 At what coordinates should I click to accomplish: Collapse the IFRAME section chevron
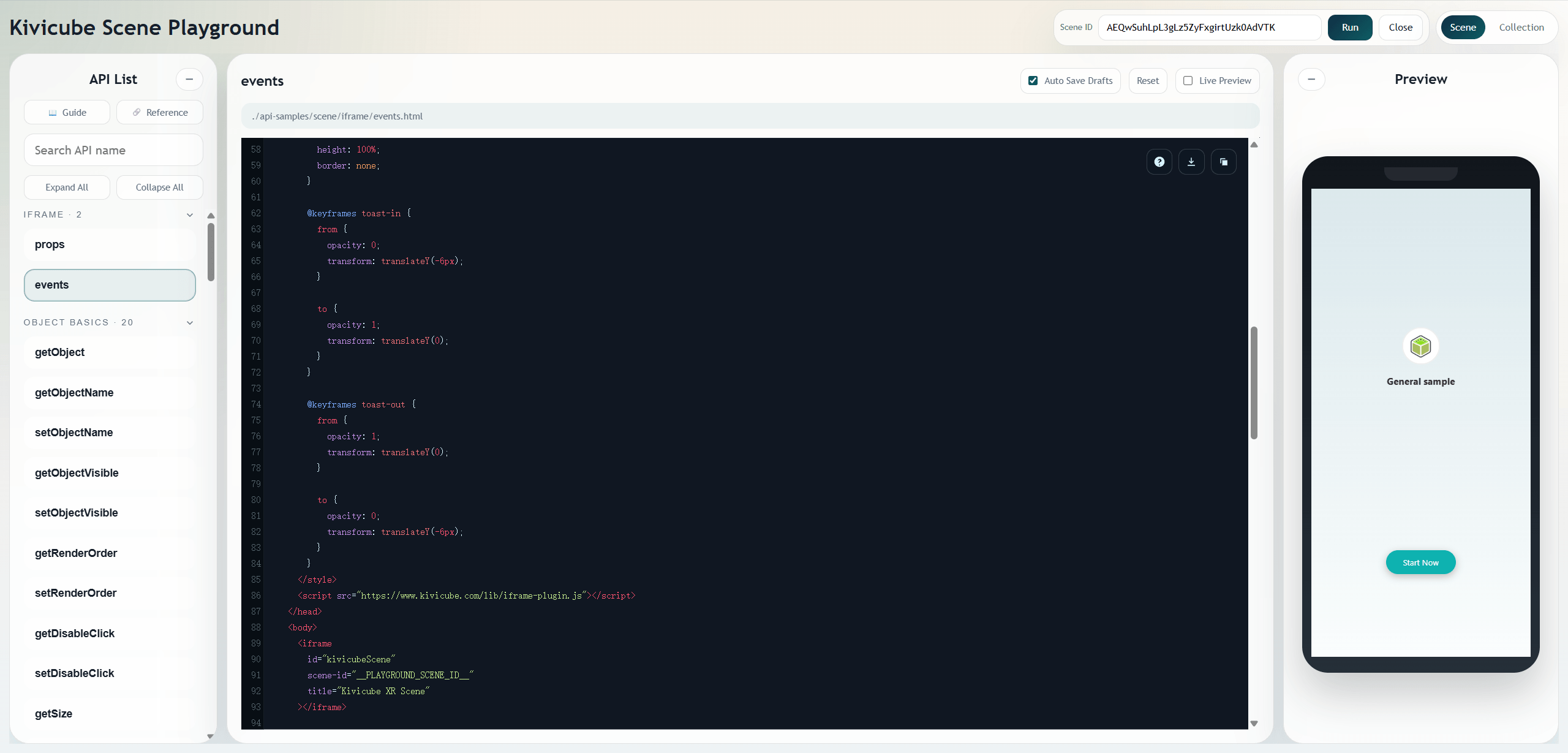point(190,215)
